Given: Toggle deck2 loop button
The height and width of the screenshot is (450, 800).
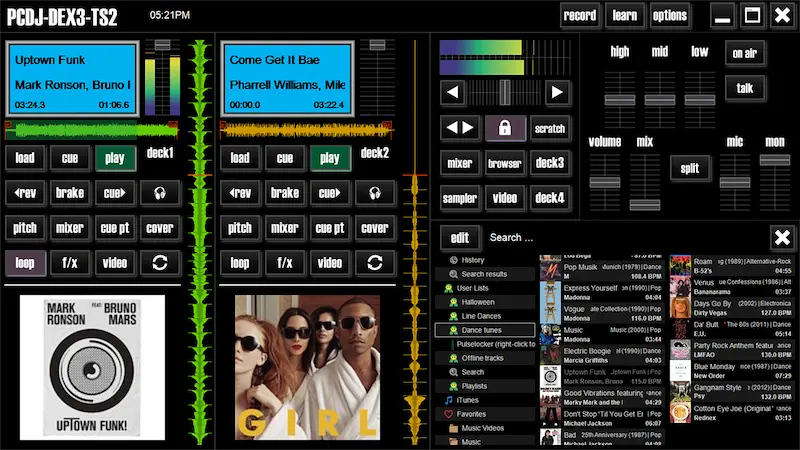Looking at the screenshot, I should 240,263.
